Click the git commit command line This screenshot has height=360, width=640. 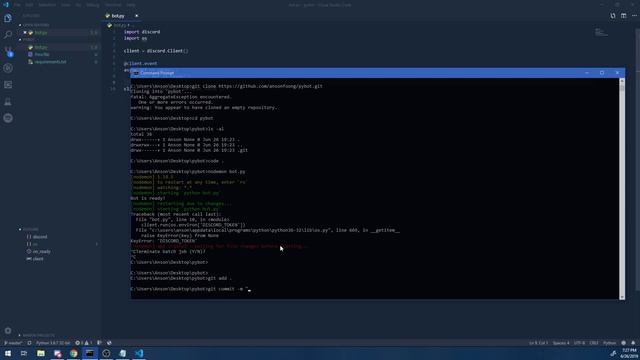(x=190, y=289)
